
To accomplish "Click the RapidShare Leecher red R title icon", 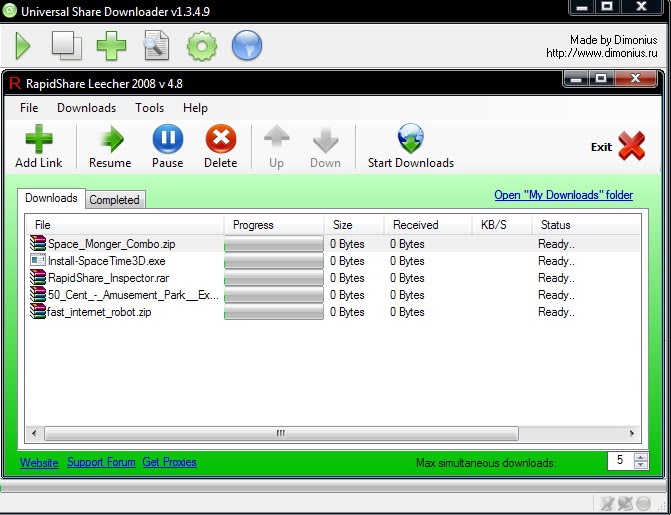I will pyautogui.click(x=15, y=83).
